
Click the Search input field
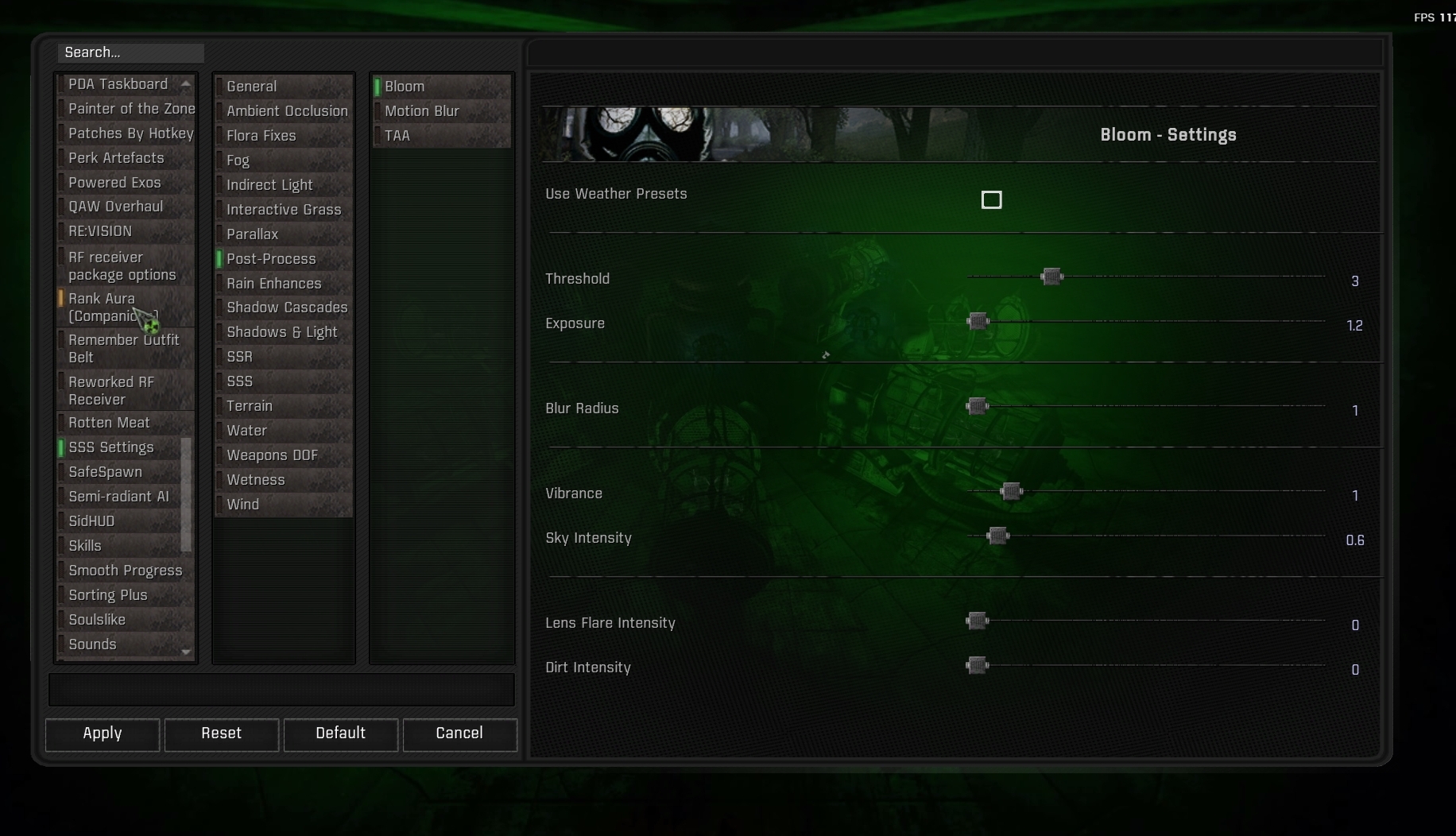pos(131,52)
